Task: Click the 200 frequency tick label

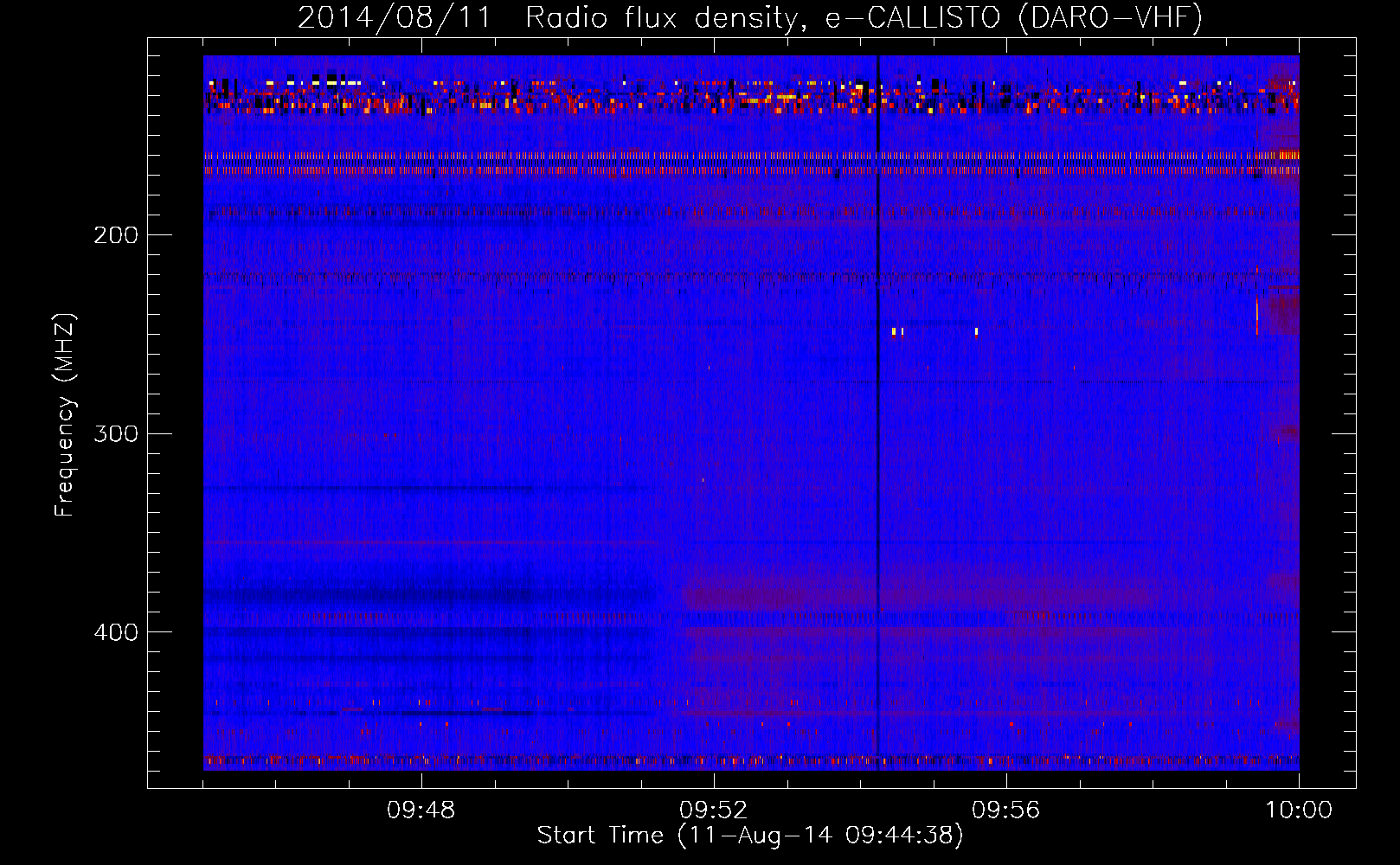Action: point(116,235)
